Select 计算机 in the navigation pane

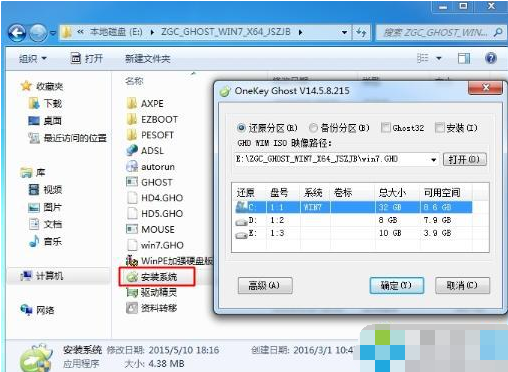tap(42, 276)
